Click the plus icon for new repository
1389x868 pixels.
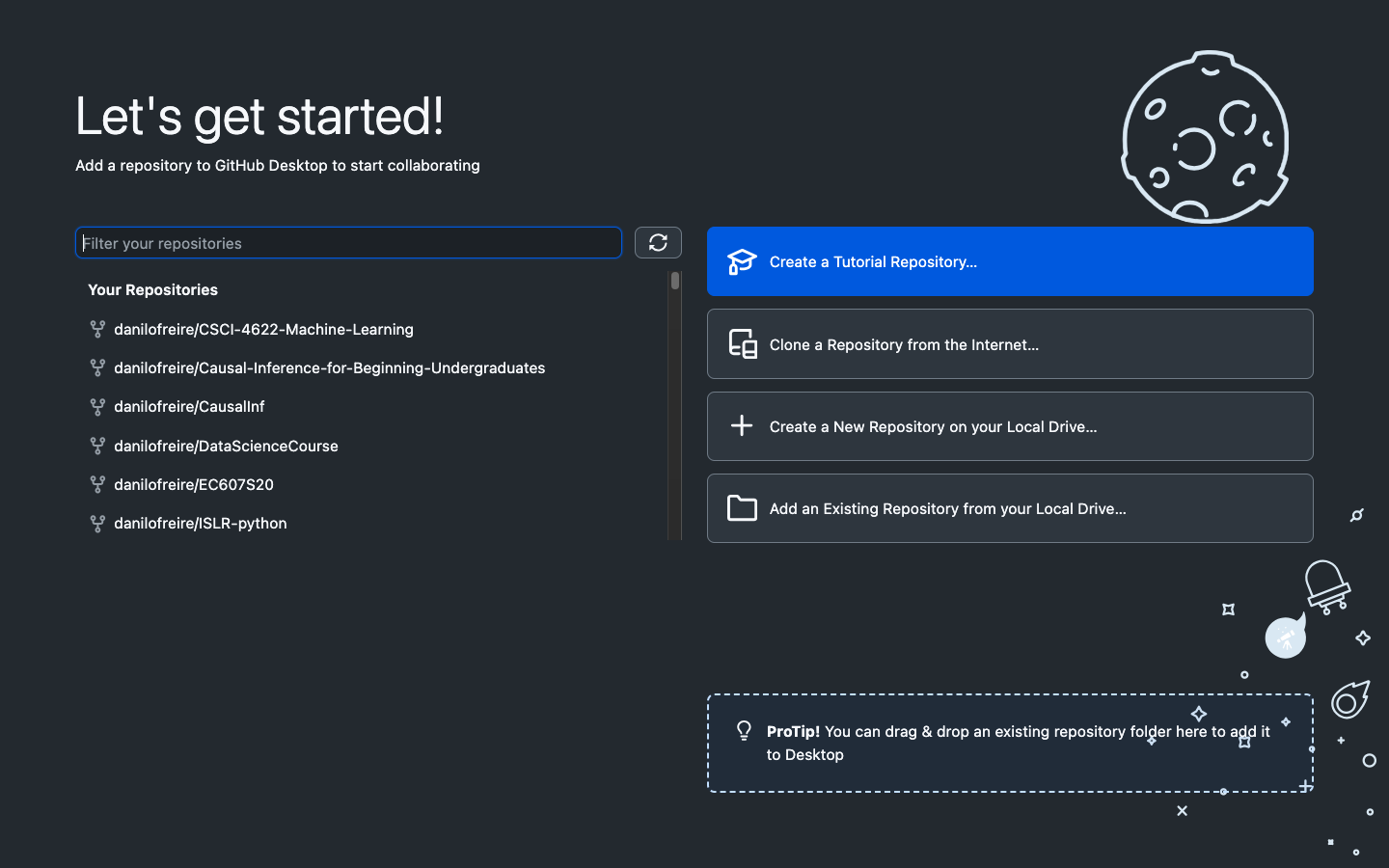(742, 426)
